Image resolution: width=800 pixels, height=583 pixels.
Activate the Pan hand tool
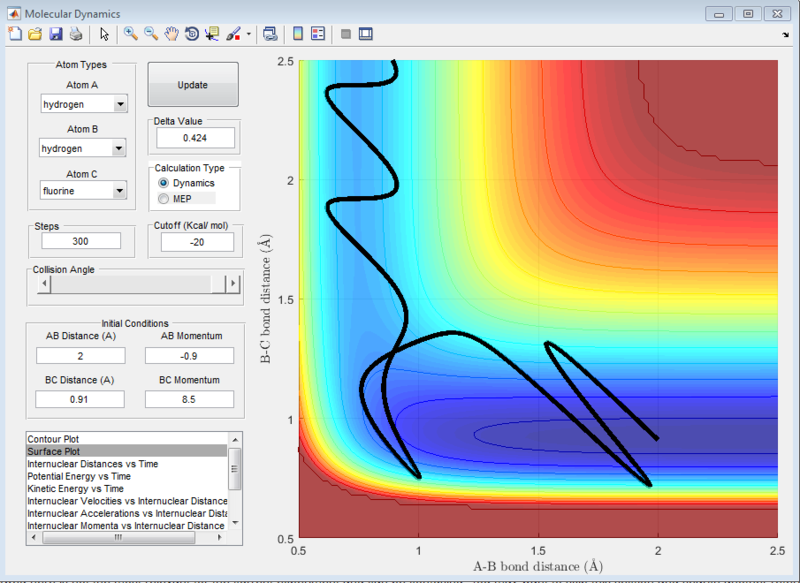pos(171,34)
